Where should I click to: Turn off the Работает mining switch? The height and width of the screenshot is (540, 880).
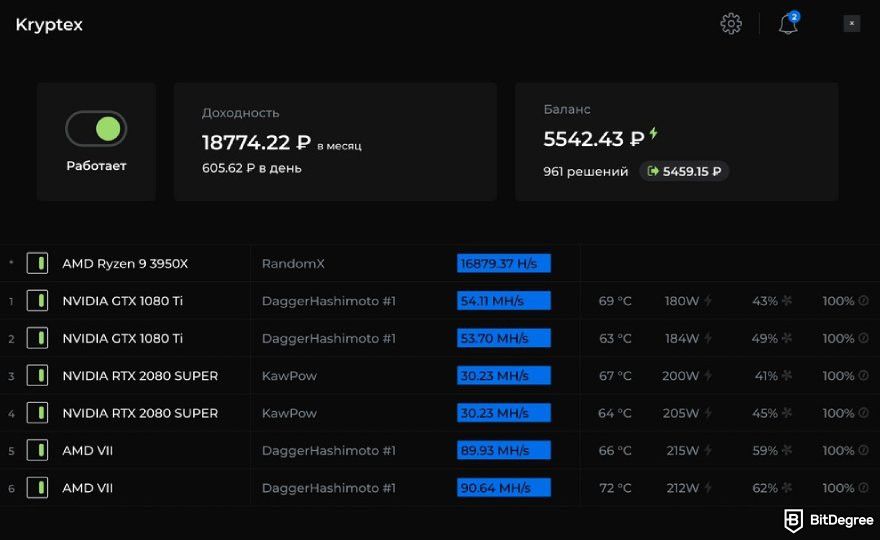click(96, 129)
